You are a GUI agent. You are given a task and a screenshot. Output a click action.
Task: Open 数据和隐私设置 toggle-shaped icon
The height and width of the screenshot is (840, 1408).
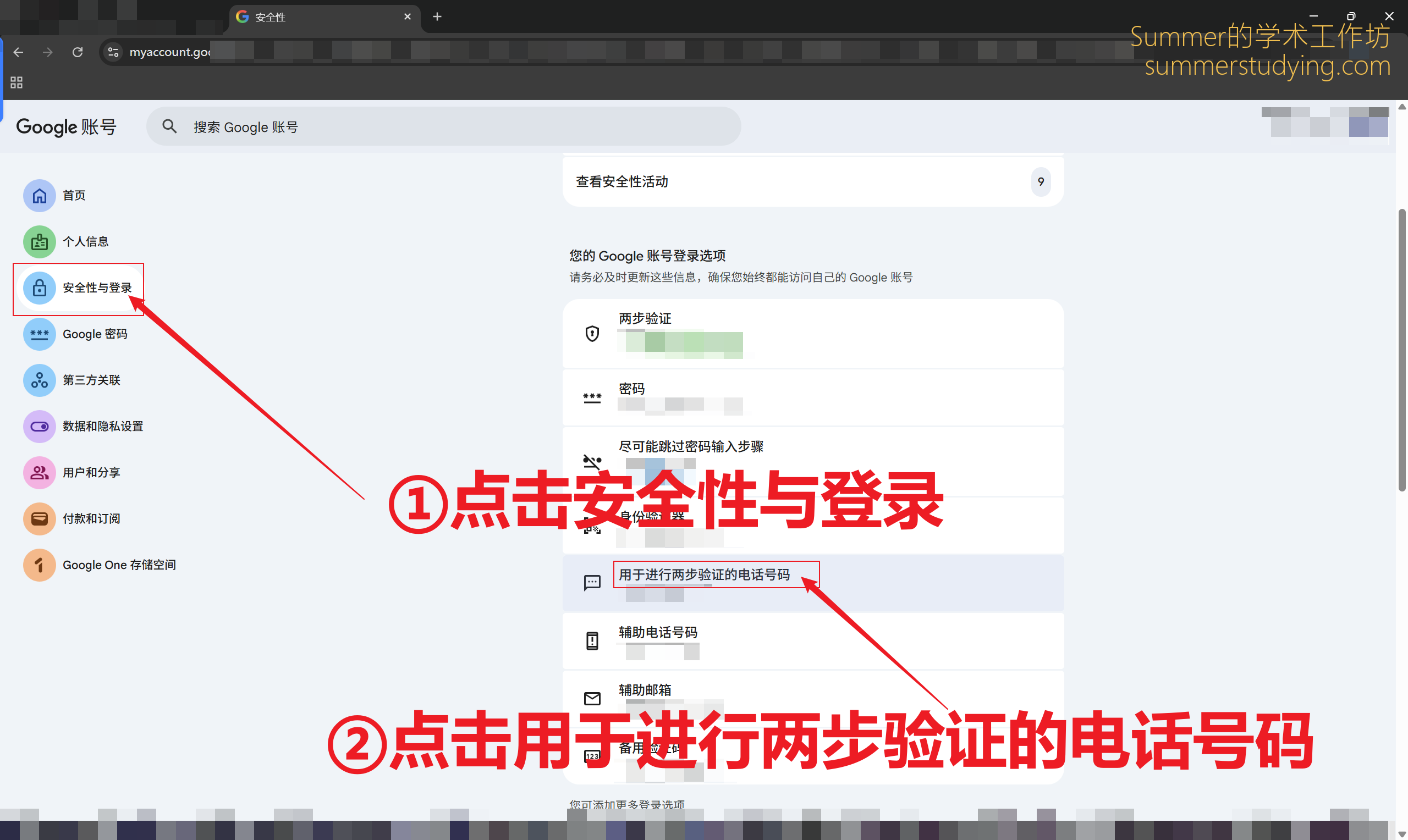39,426
